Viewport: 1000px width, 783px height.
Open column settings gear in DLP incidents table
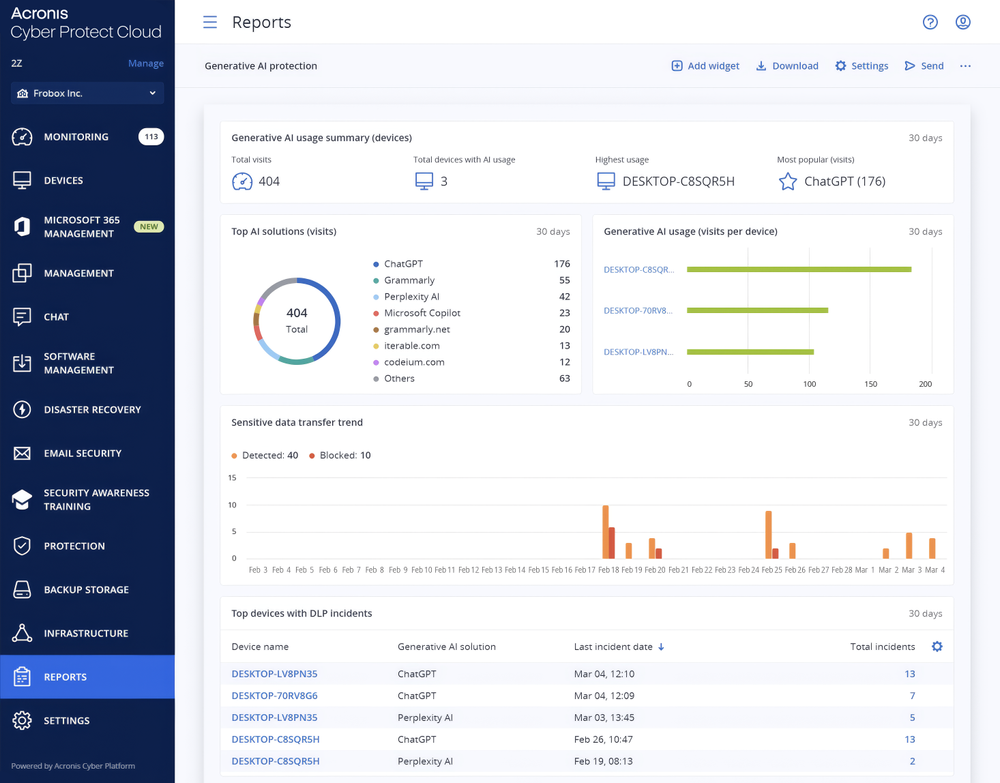937,647
